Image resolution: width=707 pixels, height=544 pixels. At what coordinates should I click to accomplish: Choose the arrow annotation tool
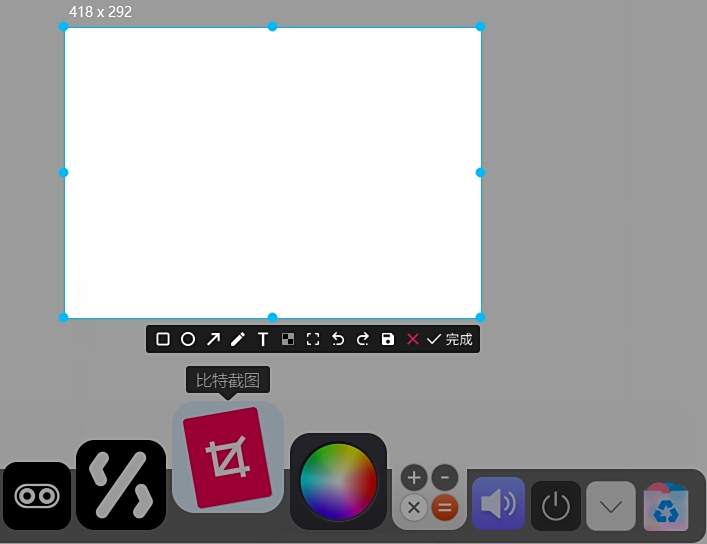pos(213,339)
